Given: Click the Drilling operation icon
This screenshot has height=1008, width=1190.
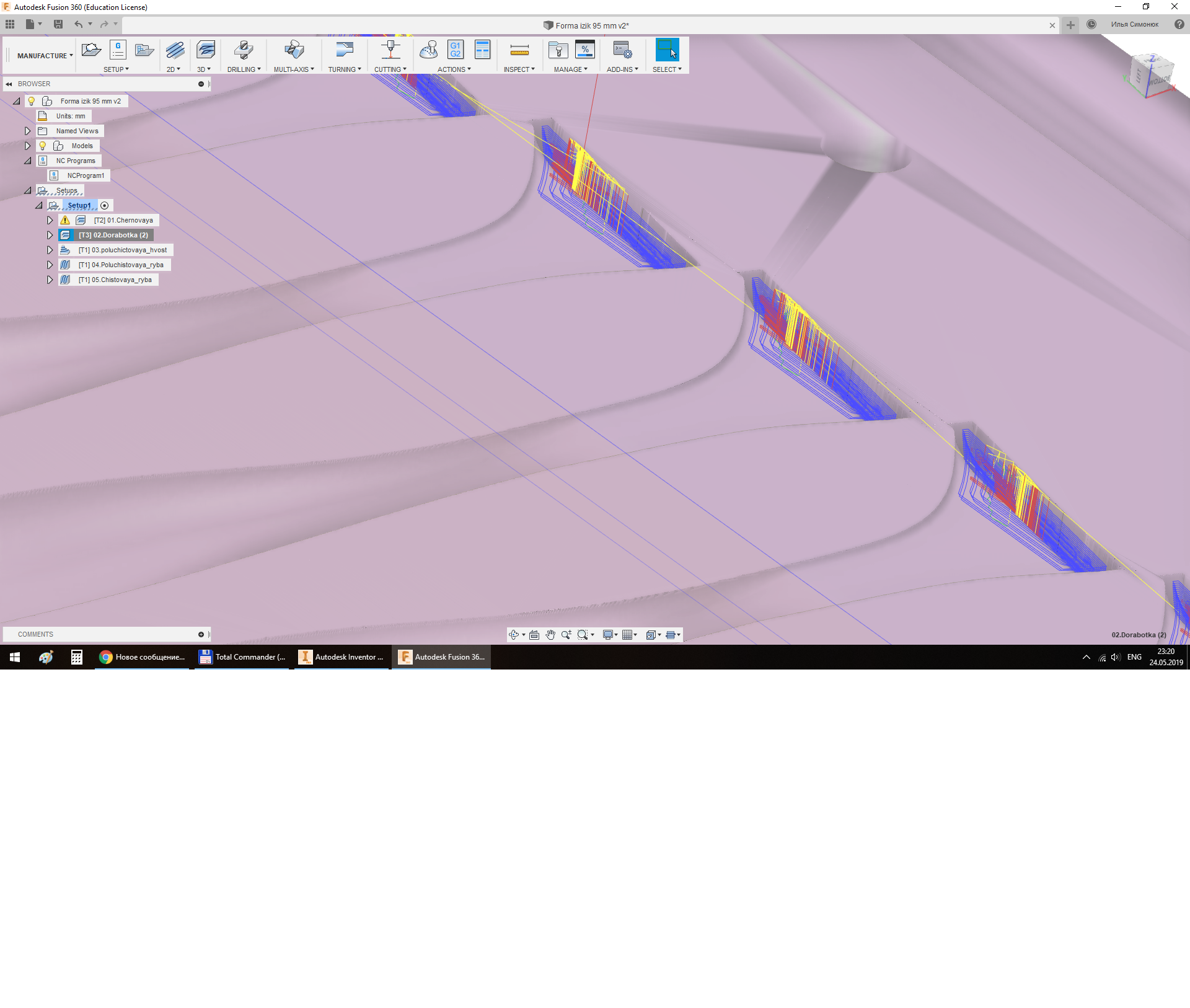Looking at the screenshot, I should click(243, 50).
